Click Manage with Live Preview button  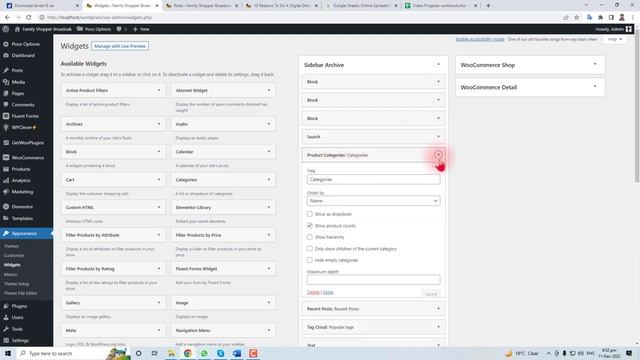(120, 46)
